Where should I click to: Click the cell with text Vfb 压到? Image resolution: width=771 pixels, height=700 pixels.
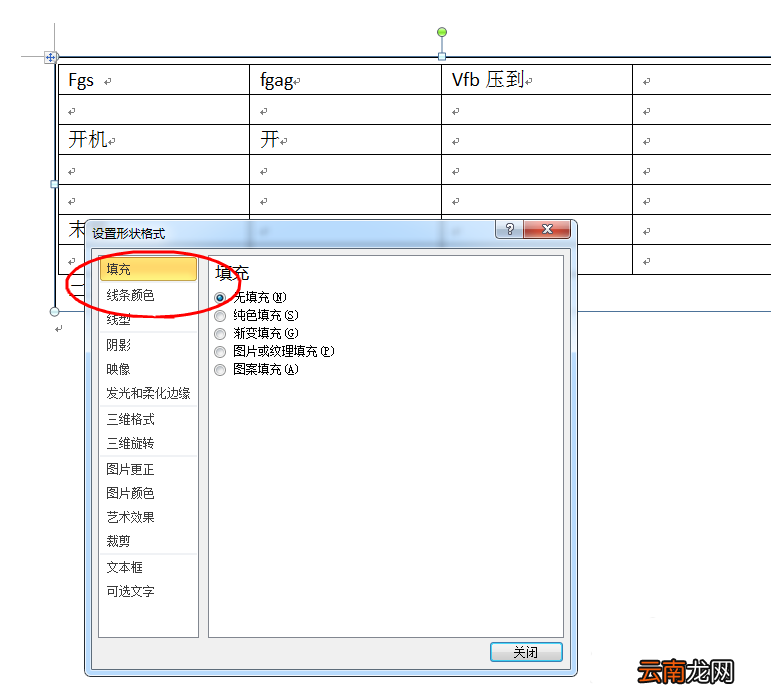coord(537,80)
